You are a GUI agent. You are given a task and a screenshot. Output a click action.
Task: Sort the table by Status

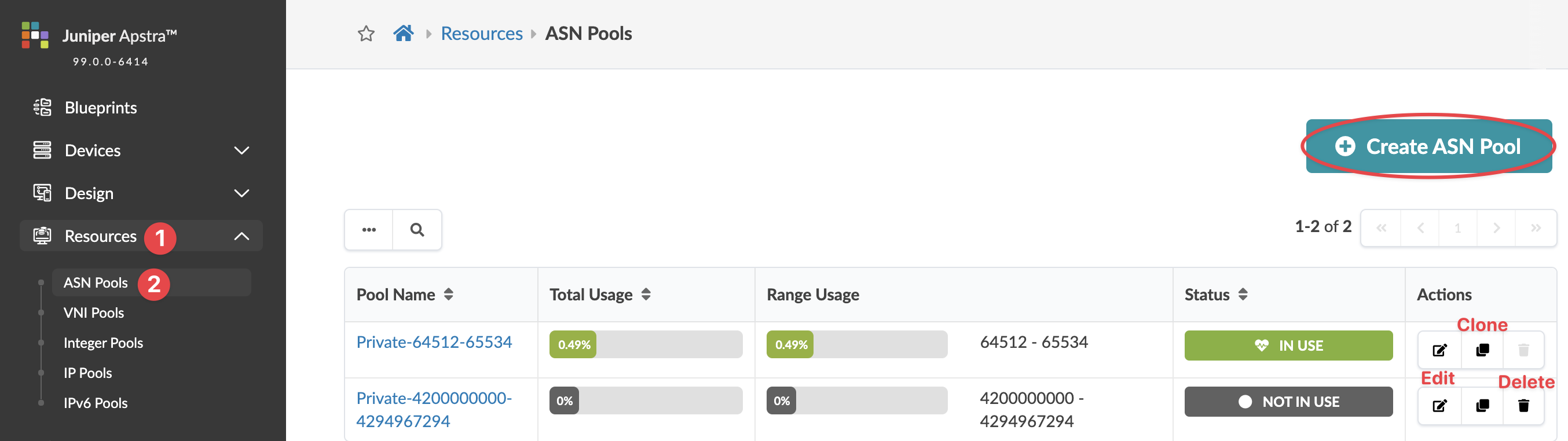pyautogui.click(x=1243, y=295)
